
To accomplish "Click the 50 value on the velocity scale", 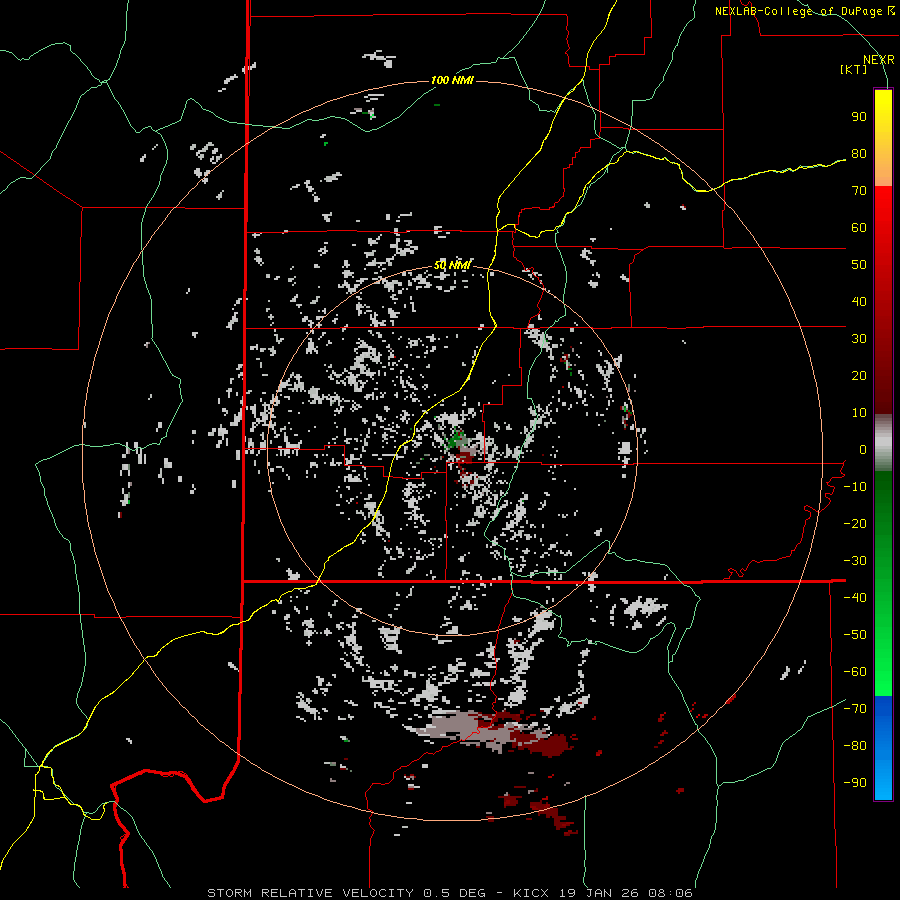I will point(859,265).
